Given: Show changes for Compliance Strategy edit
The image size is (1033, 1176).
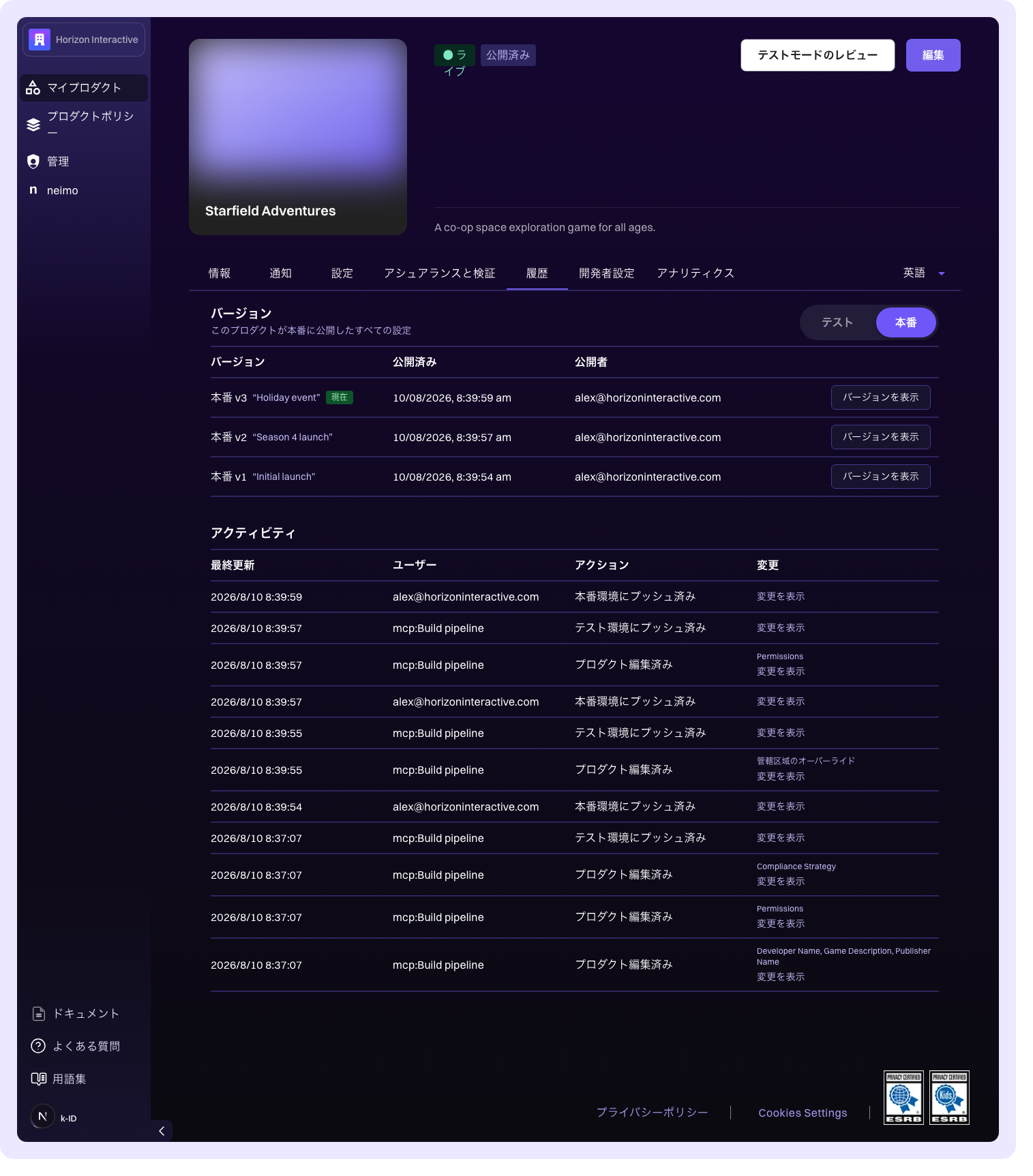Looking at the screenshot, I should [781, 881].
